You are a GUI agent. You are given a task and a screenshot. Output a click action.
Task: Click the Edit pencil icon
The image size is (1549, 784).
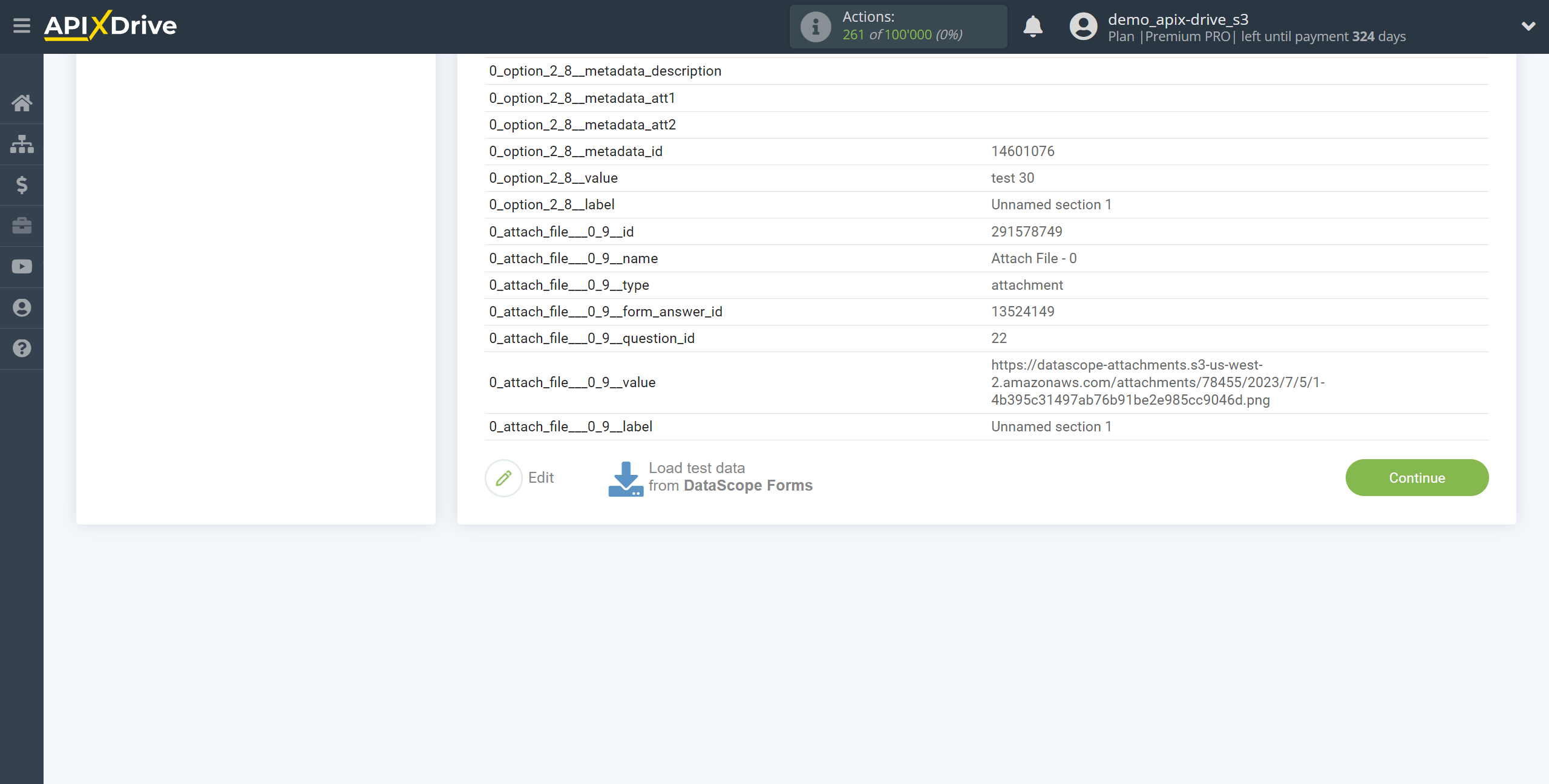(503, 478)
